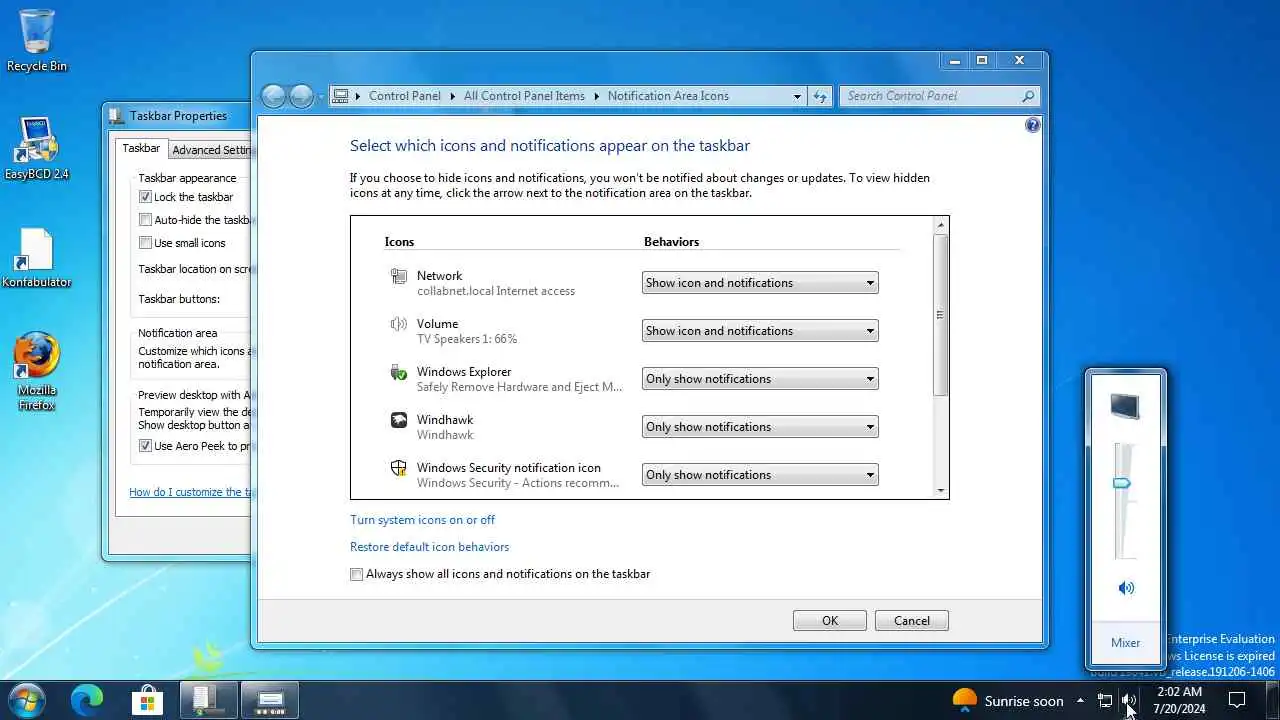Click the search magnifier in Search Control Panel
Image resolution: width=1280 pixels, height=720 pixels.
(x=1028, y=96)
